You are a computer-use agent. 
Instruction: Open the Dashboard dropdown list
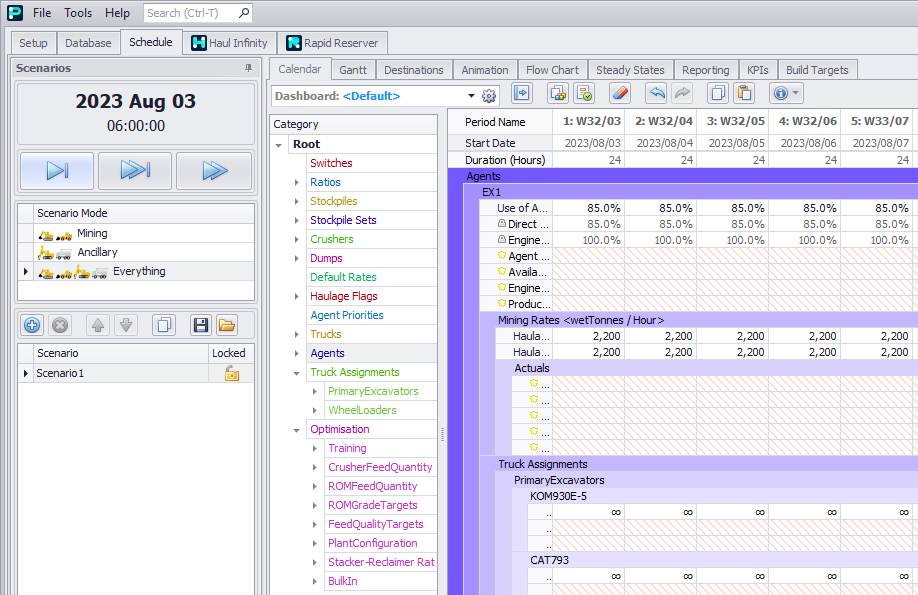click(x=471, y=96)
